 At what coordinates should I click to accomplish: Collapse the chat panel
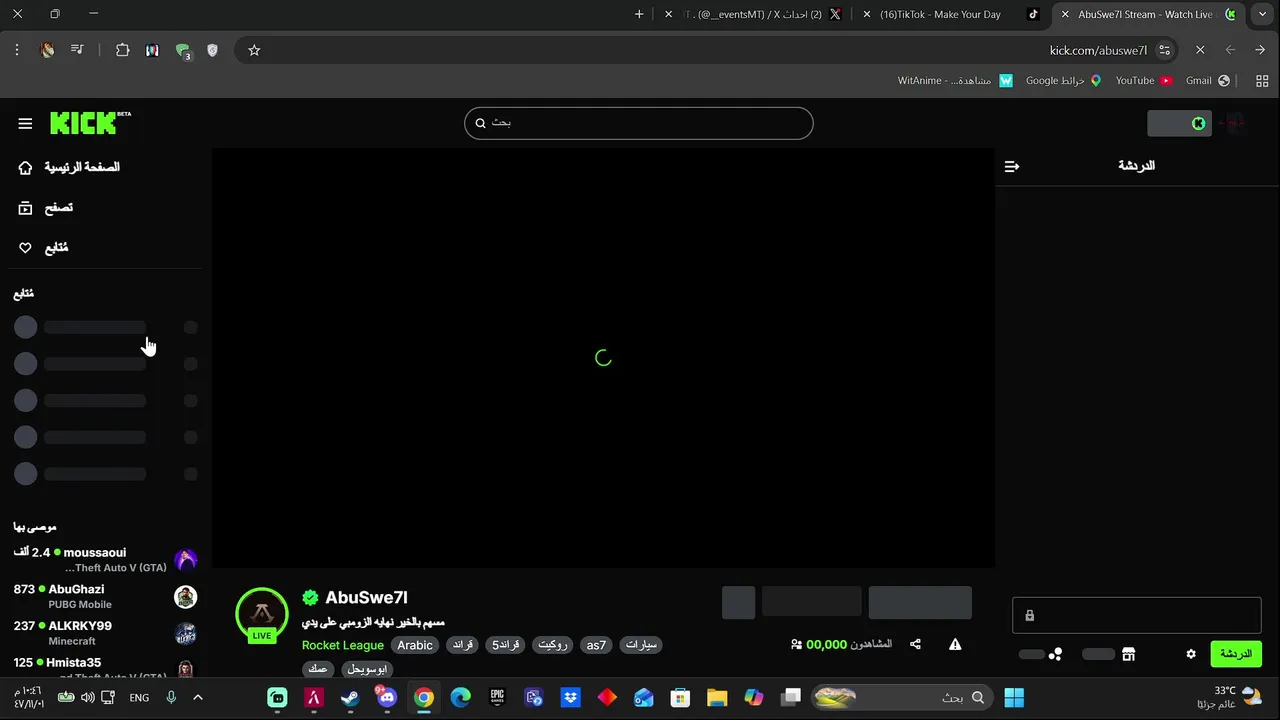click(x=1012, y=166)
